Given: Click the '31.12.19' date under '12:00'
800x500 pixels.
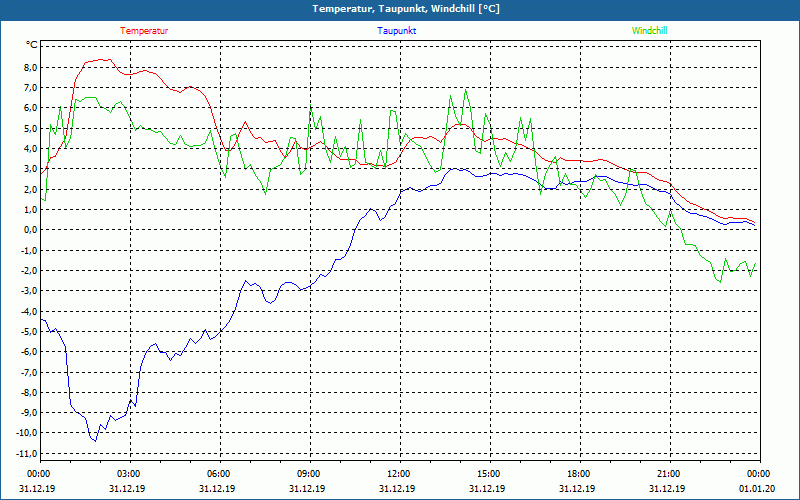Looking at the screenshot, I should pyautogui.click(x=397, y=489).
